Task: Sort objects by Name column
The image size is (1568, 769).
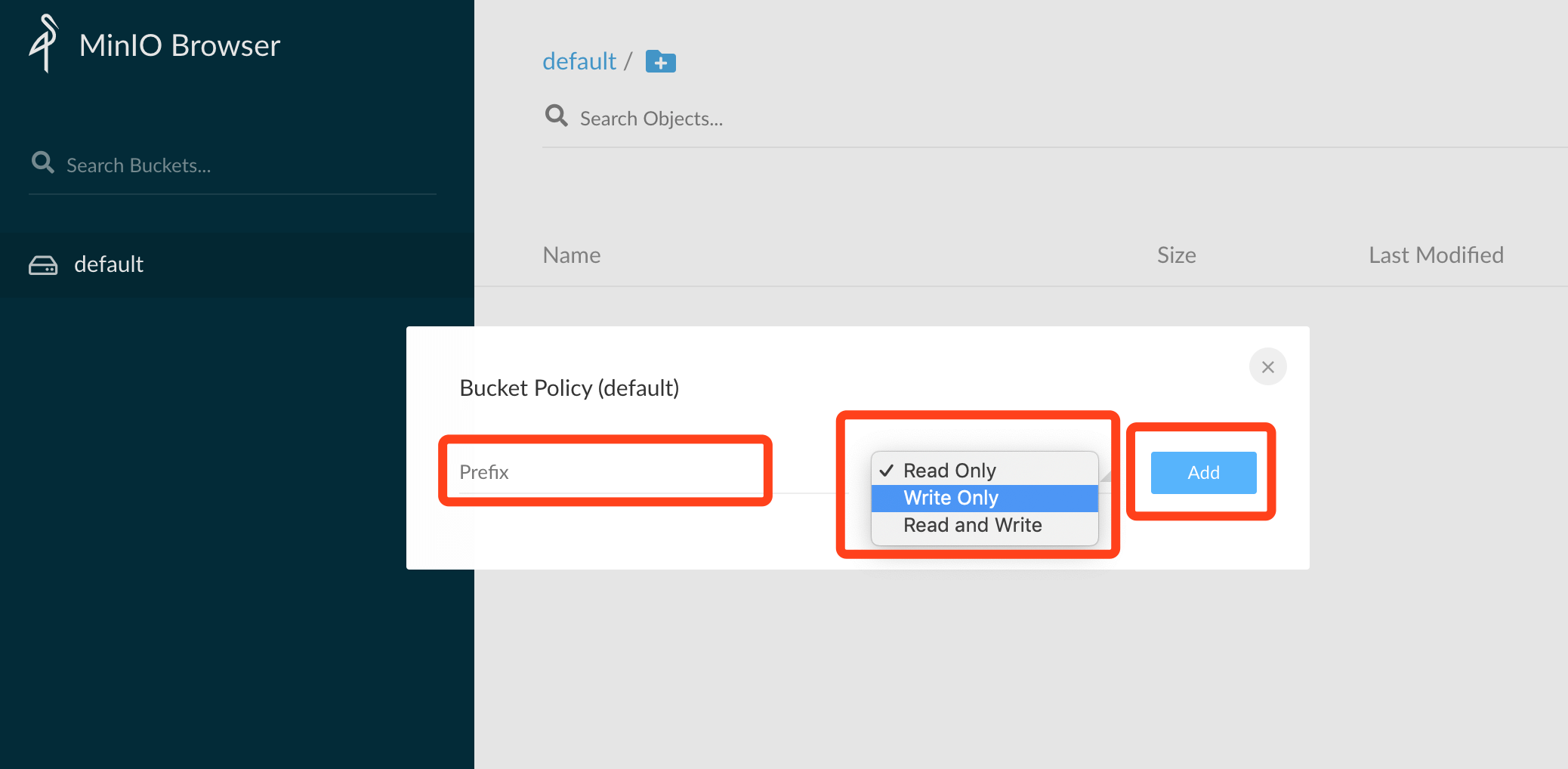Action: click(x=572, y=255)
